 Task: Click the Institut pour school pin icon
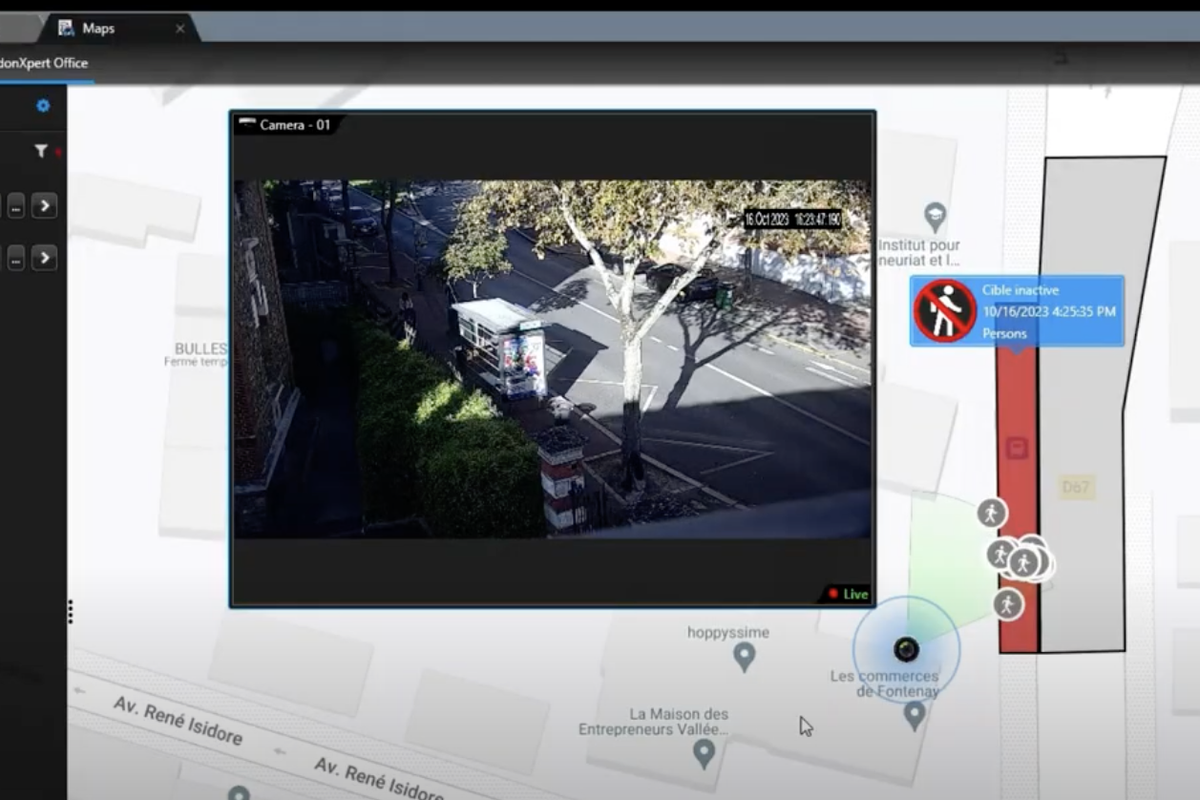(x=934, y=216)
